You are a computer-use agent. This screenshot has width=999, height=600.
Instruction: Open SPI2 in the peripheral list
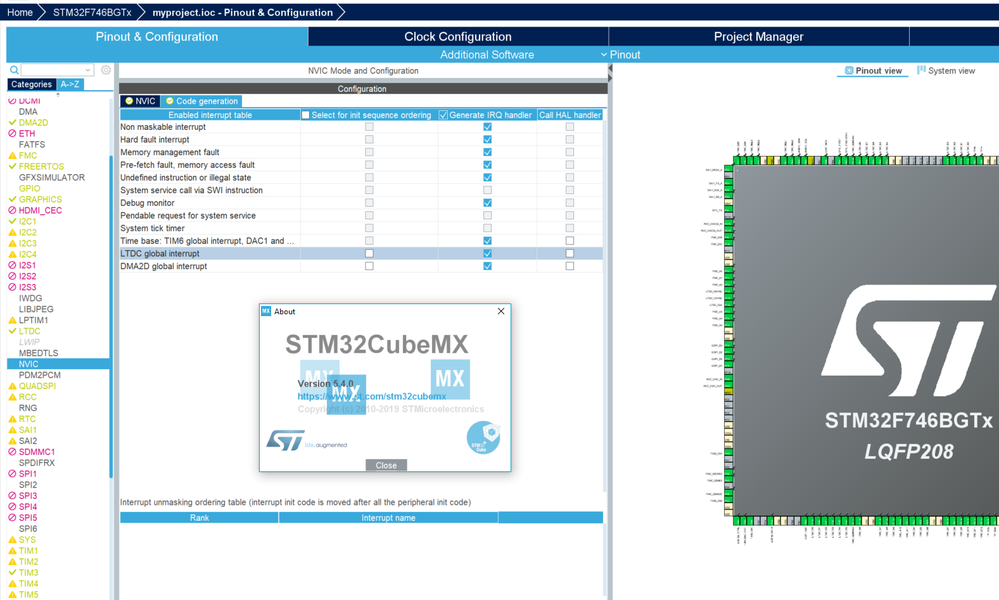click(28, 485)
